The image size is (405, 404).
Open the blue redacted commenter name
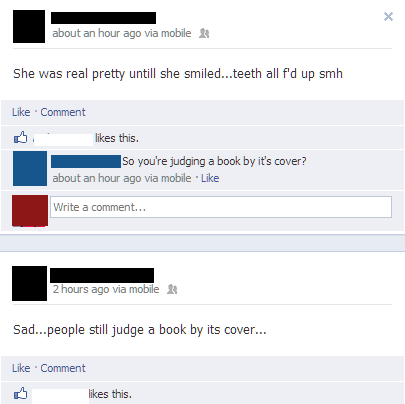point(86,161)
